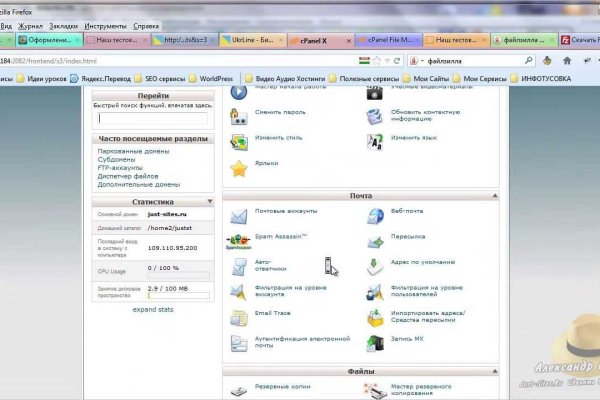Screen dimensions: 600x400
Task: Open the Диспетчер файлов link
Action: (123, 176)
